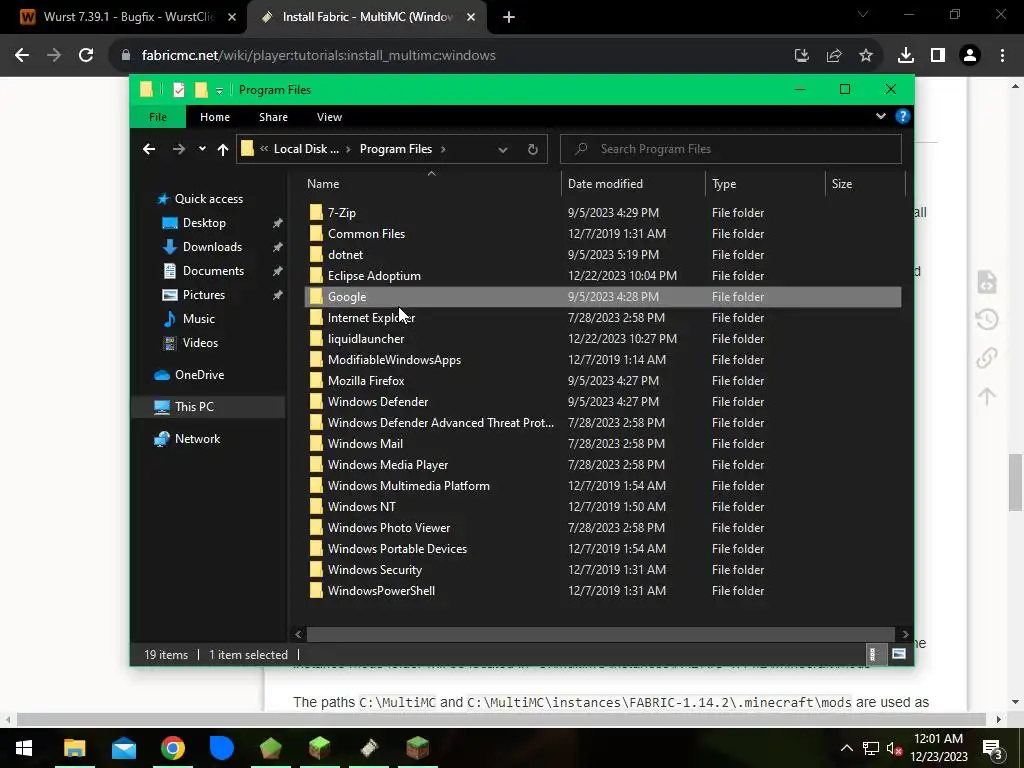Select the ModifiableWindowsApps folder
Viewport: 1024px width, 768px height.
click(x=394, y=360)
